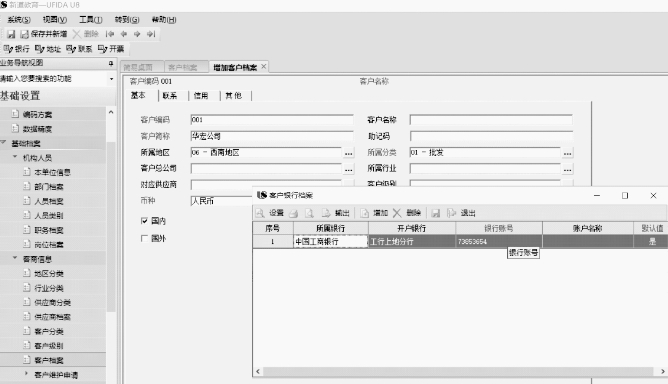Screen dimensions: 668x384
Task: Switch to the 其他 form tab
Action: 233,96
